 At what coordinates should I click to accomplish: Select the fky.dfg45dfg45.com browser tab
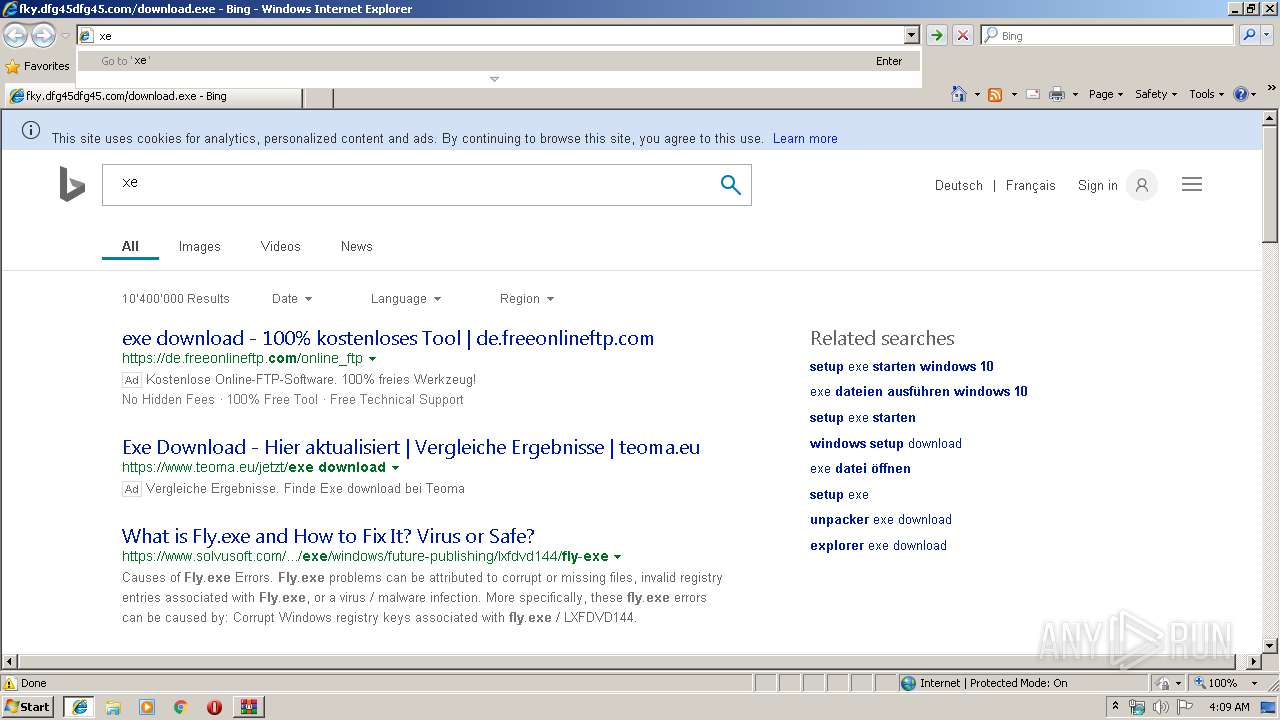coord(153,97)
